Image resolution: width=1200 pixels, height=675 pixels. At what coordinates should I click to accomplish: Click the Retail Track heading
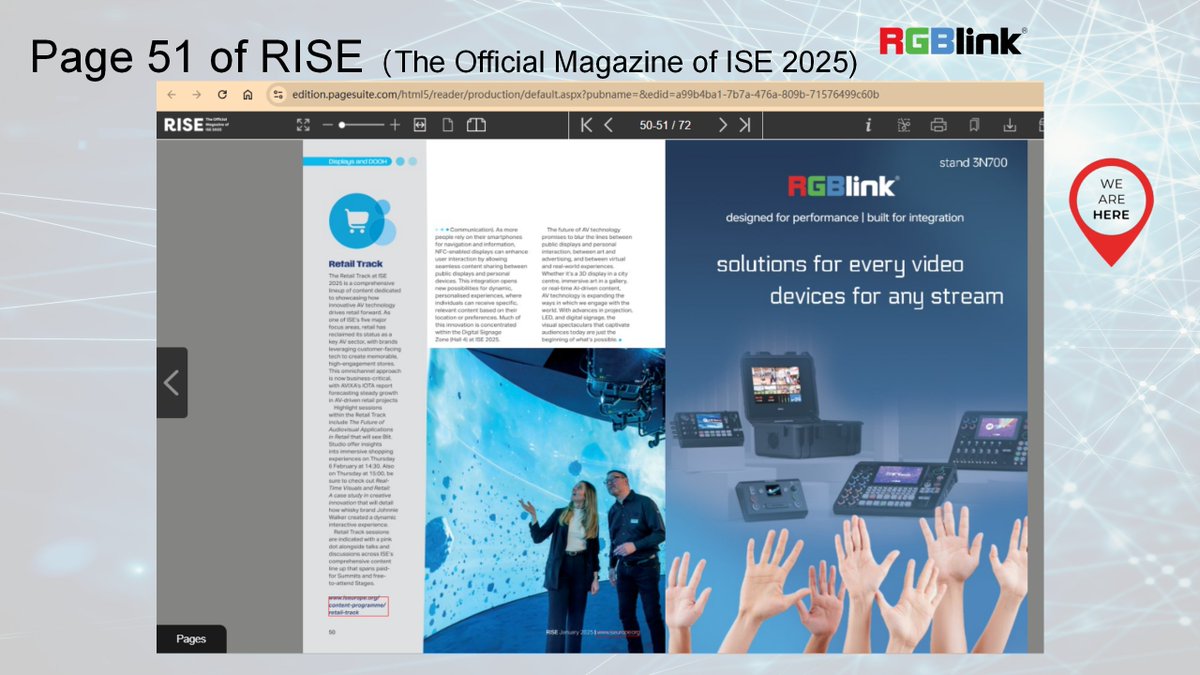(x=355, y=265)
